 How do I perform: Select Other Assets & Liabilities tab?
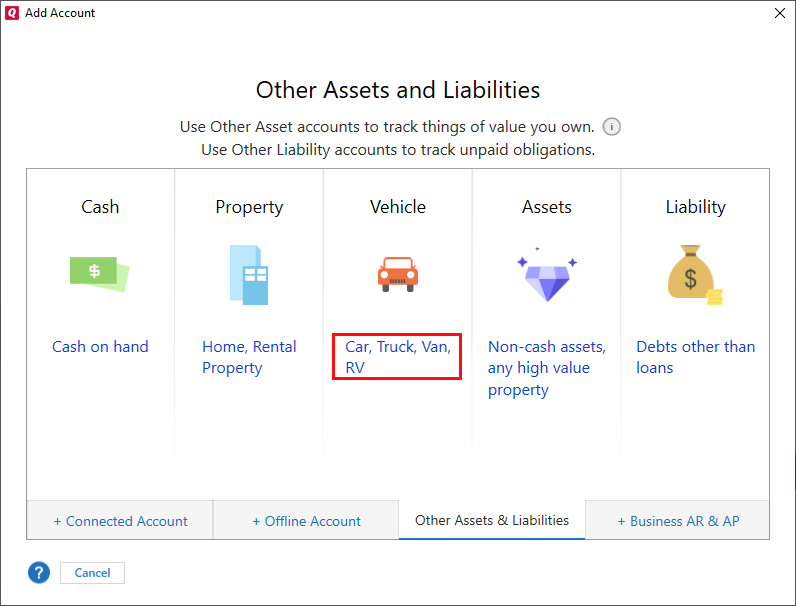pyautogui.click(x=492, y=520)
